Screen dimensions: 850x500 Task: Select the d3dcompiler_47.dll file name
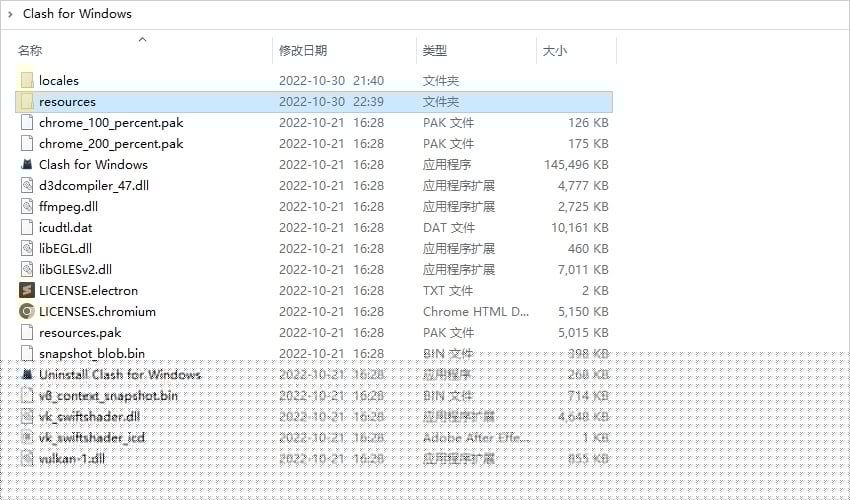(x=94, y=185)
